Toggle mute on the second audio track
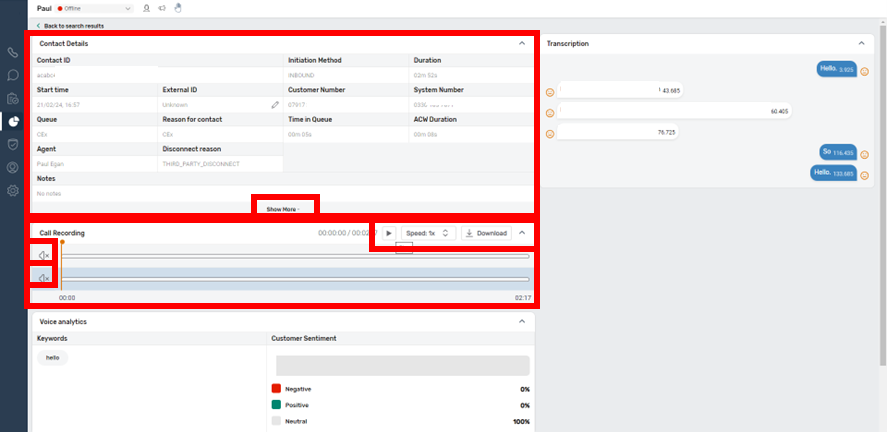 point(43,278)
